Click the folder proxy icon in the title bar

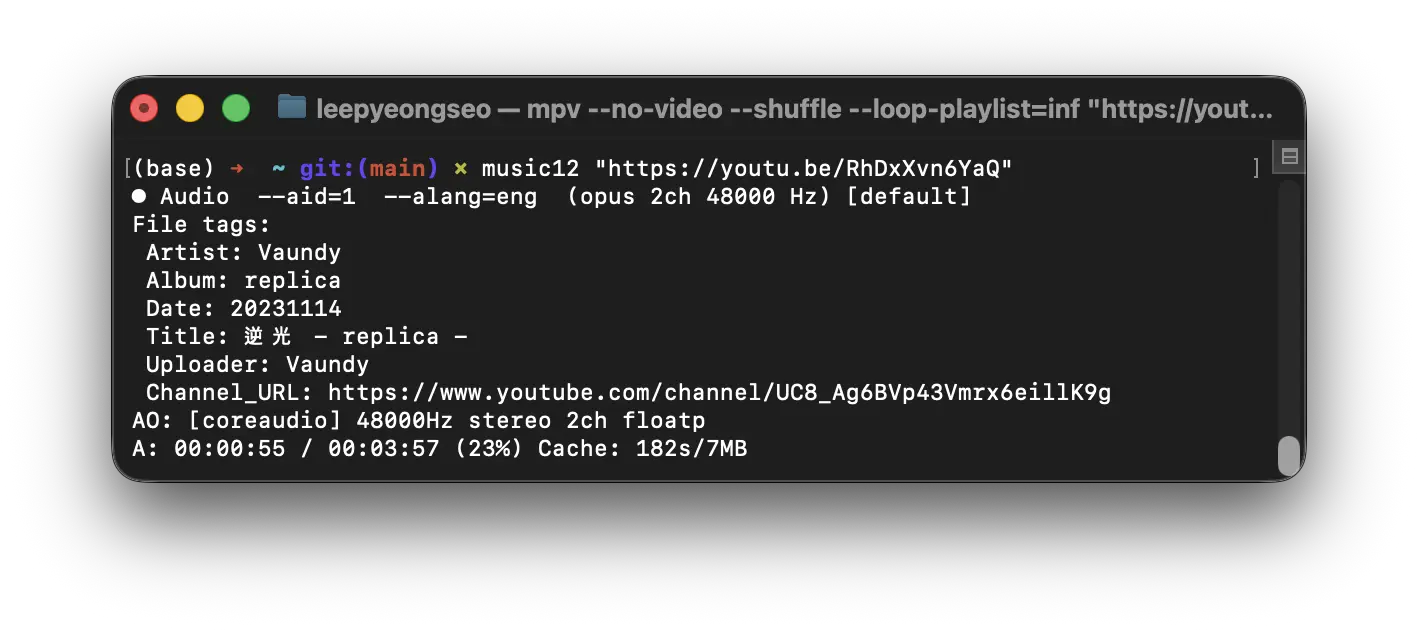point(292,107)
